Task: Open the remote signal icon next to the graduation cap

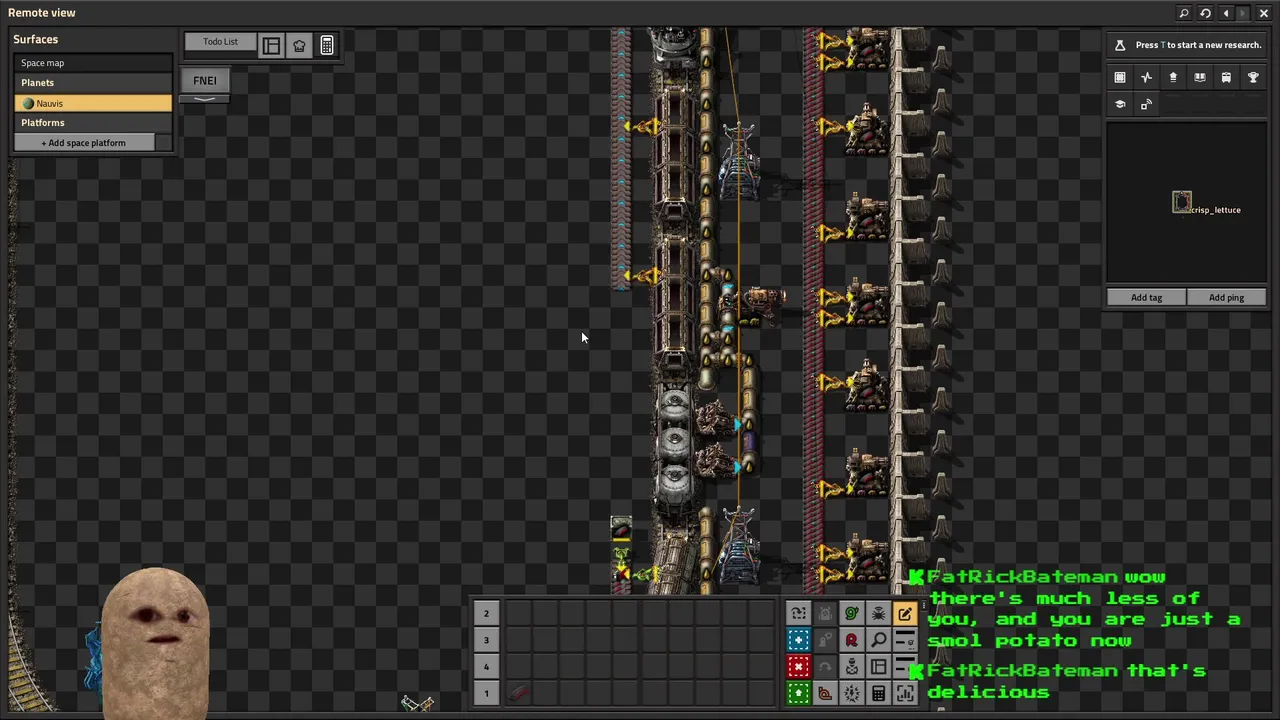Action: 1147,104
